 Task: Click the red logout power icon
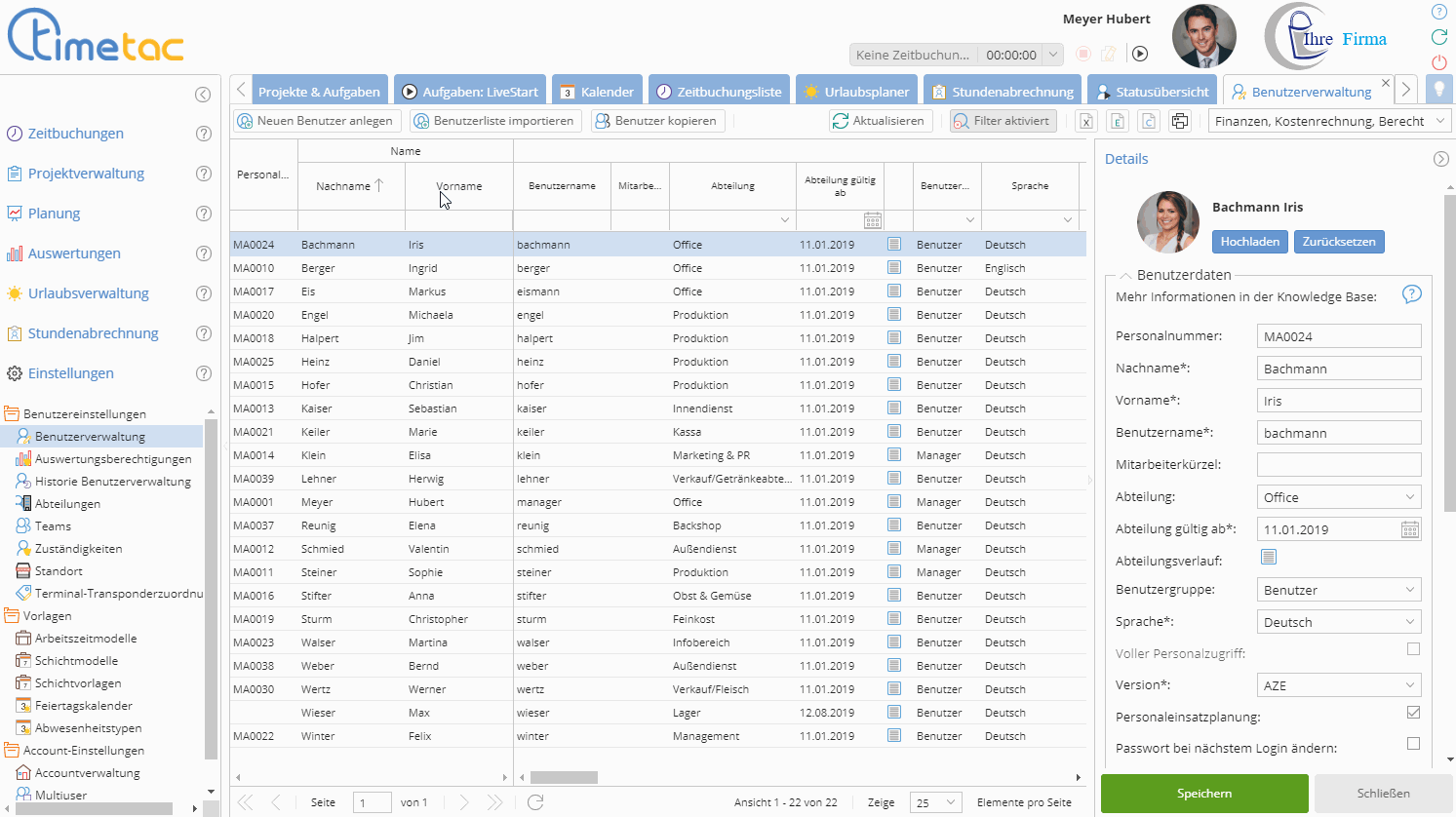1439,62
